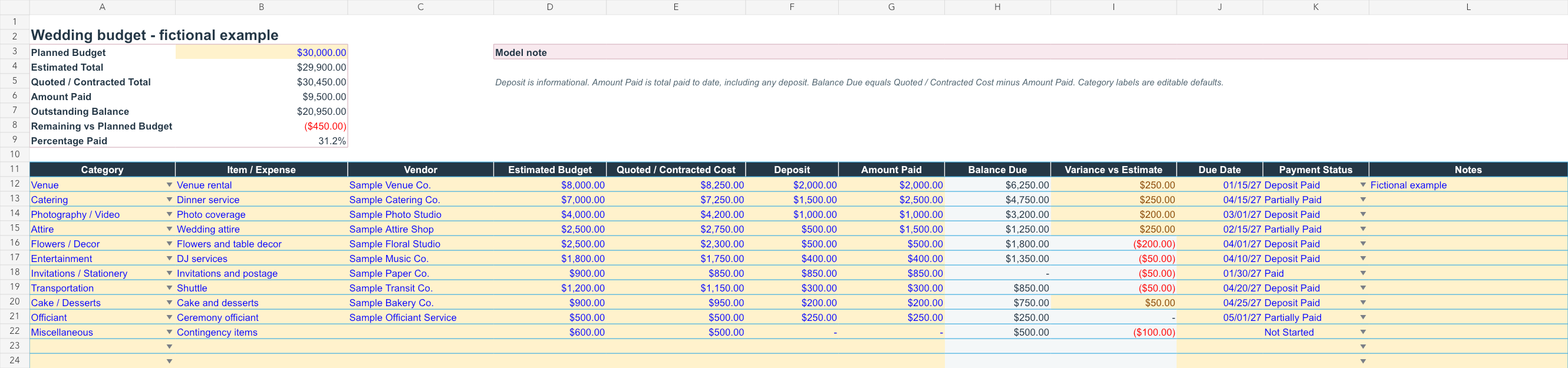
Task: Open Payment Status dropdown for Officiant row
Action: tap(1363, 317)
